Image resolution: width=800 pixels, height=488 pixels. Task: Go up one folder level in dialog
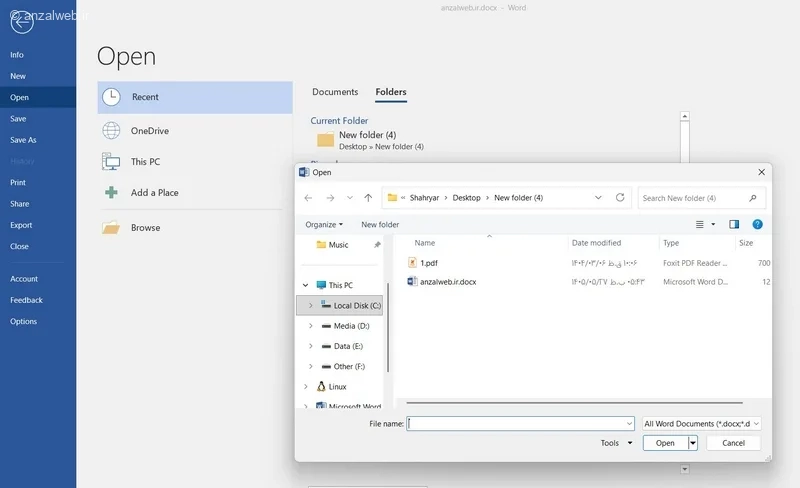coord(368,198)
